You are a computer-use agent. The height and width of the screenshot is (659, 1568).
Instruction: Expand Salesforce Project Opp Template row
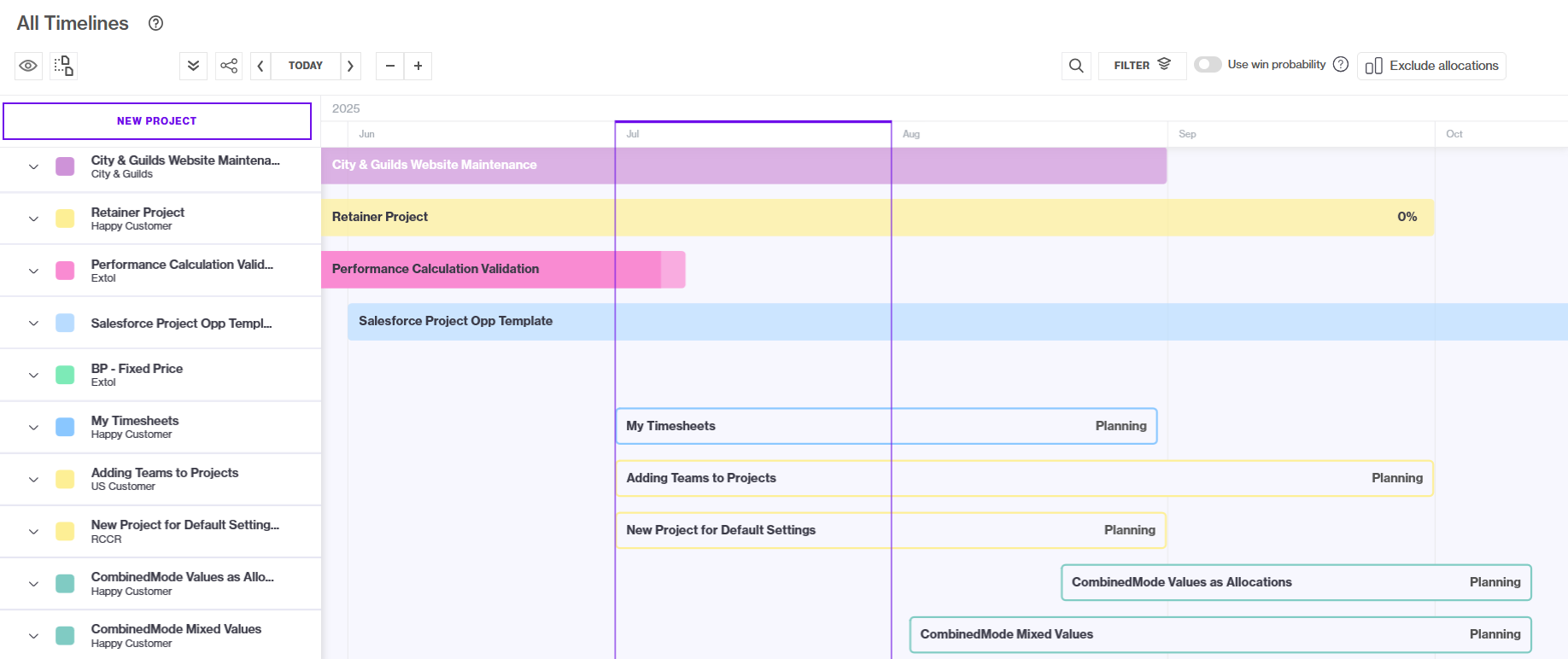[33, 323]
